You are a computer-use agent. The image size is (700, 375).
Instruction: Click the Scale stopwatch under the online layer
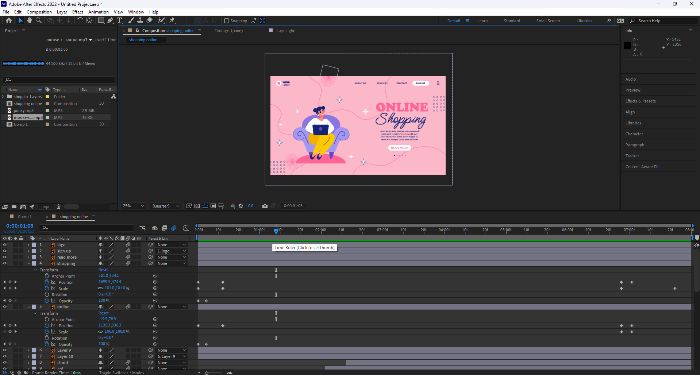tap(47, 332)
